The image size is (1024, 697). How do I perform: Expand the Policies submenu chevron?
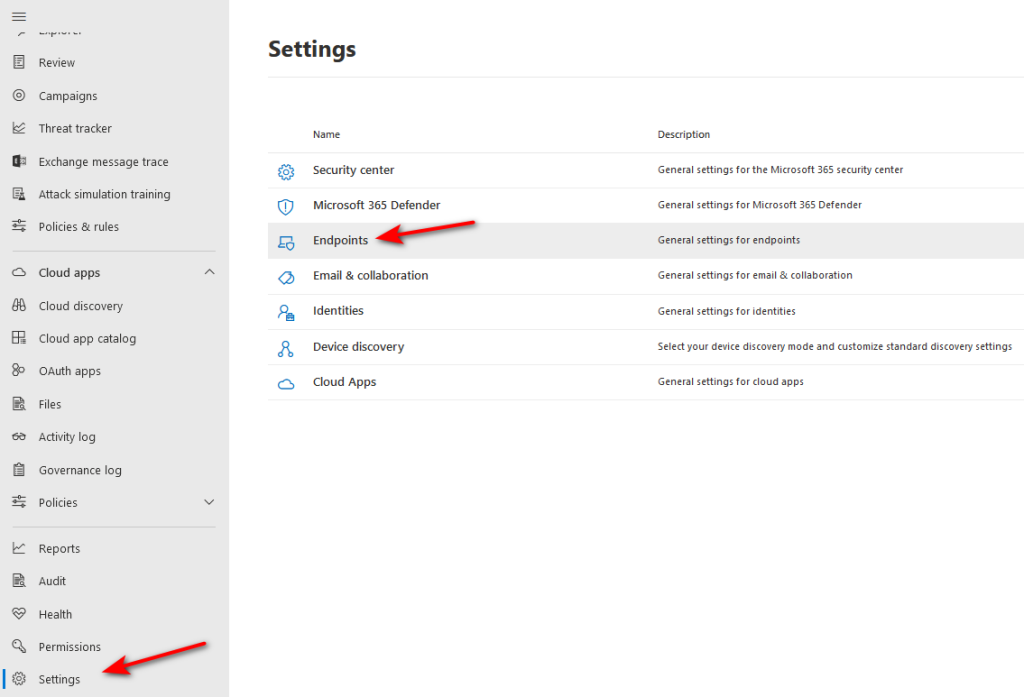click(209, 502)
